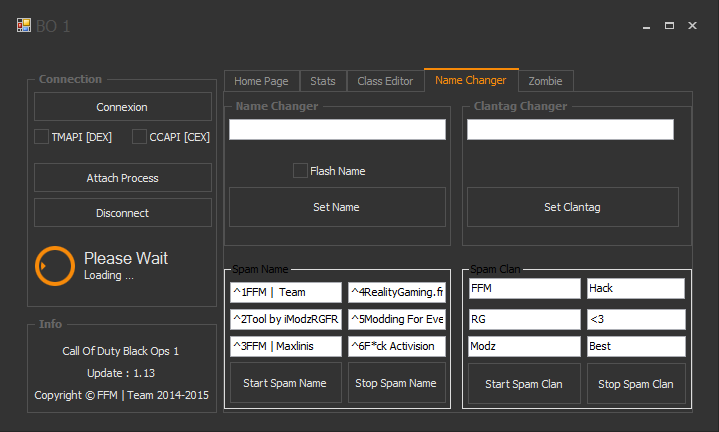Edit the ^6F*ck Activision field

pyautogui.click(x=397, y=346)
